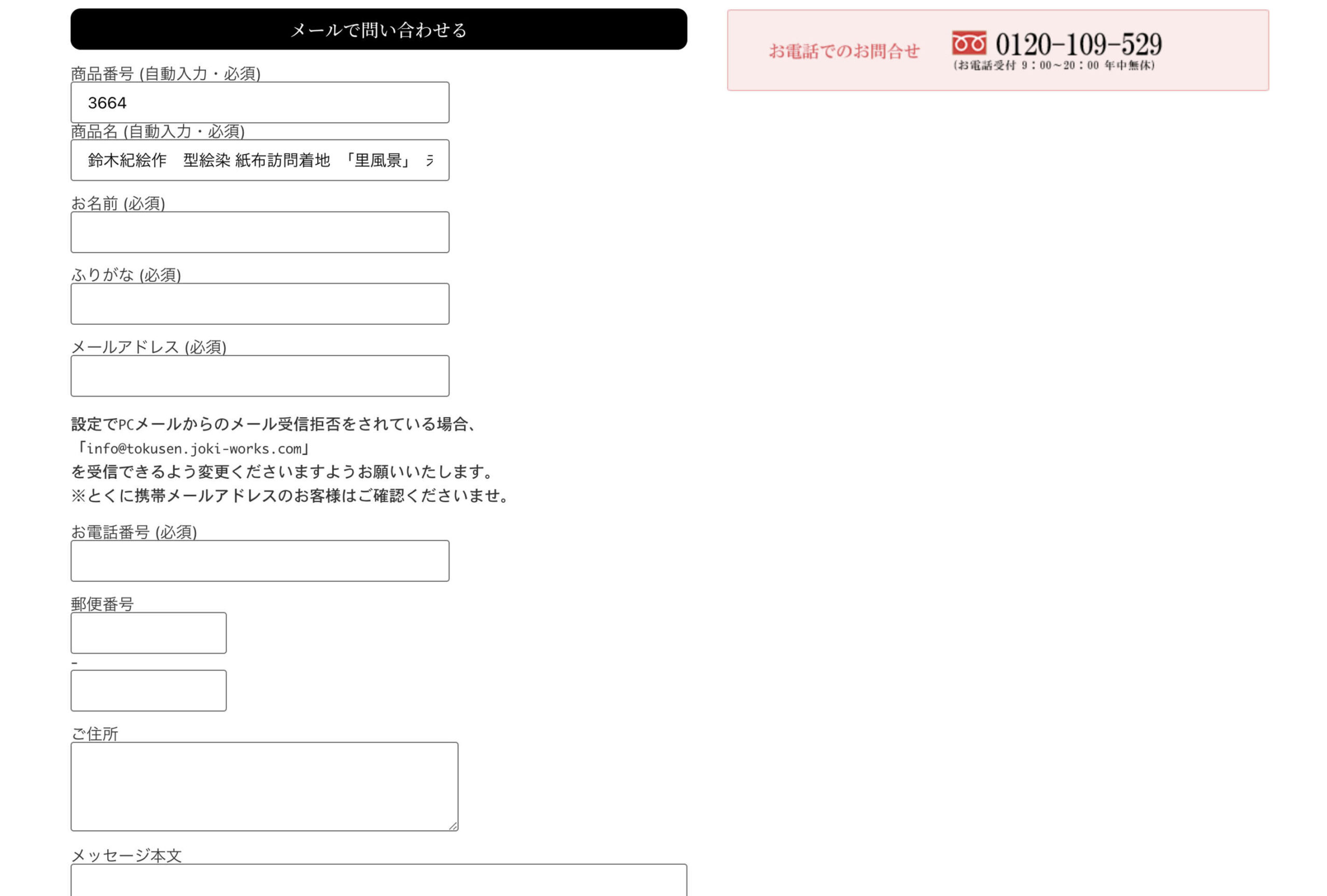Screen dimensions: 1327x896
Task: Select the お電話番号 phone number field
Action: 259,561
